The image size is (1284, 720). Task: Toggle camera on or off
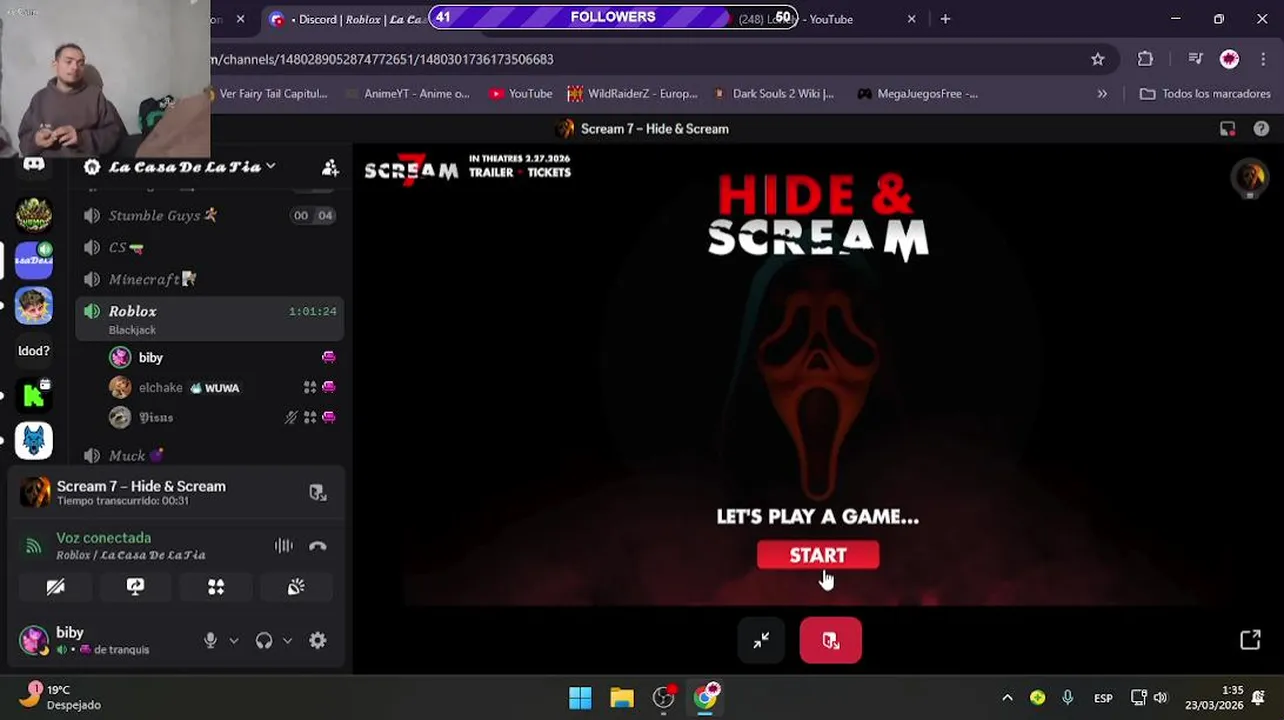(x=56, y=587)
